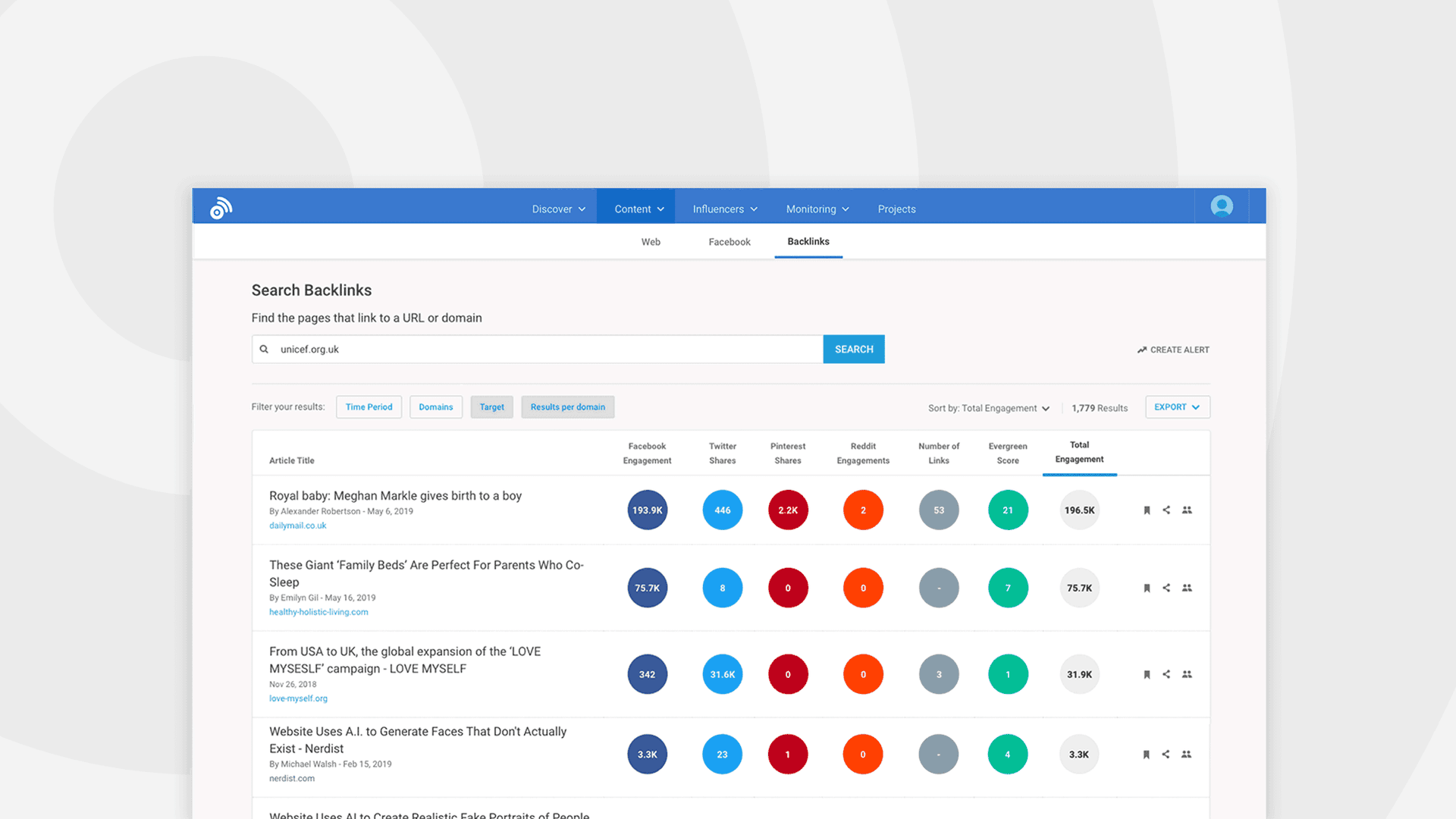Bookmark the Family Beds article
This screenshot has width=1456, height=819.
click(x=1147, y=588)
